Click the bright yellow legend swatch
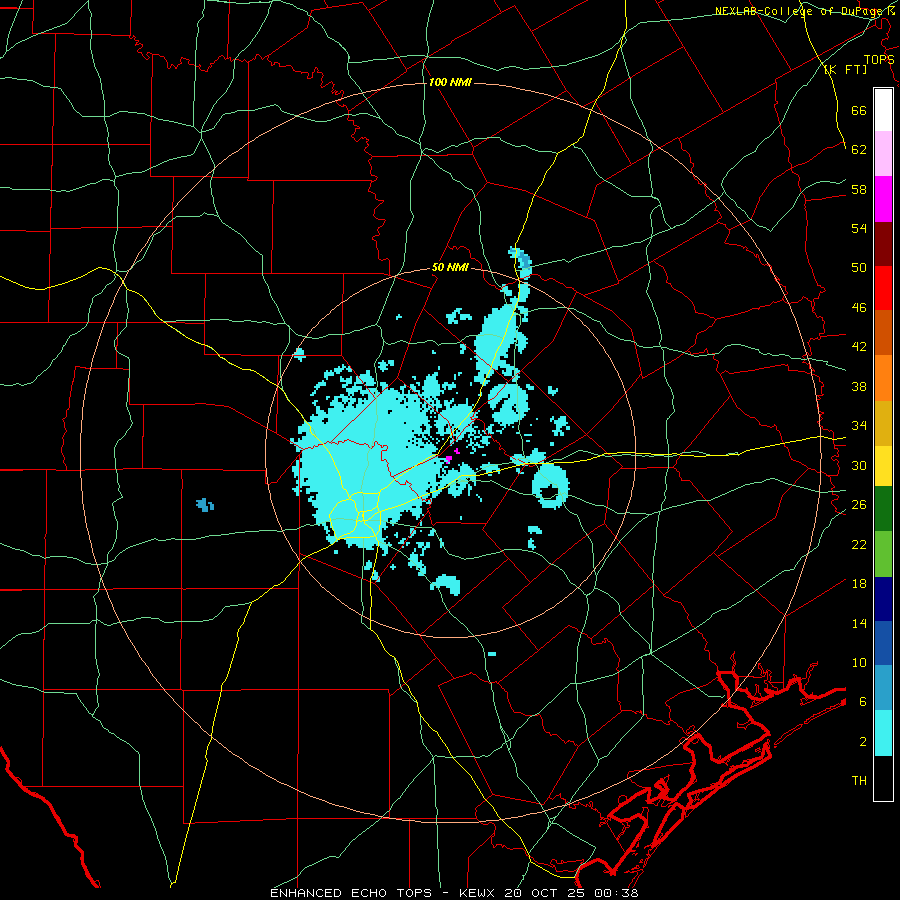 pos(883,466)
